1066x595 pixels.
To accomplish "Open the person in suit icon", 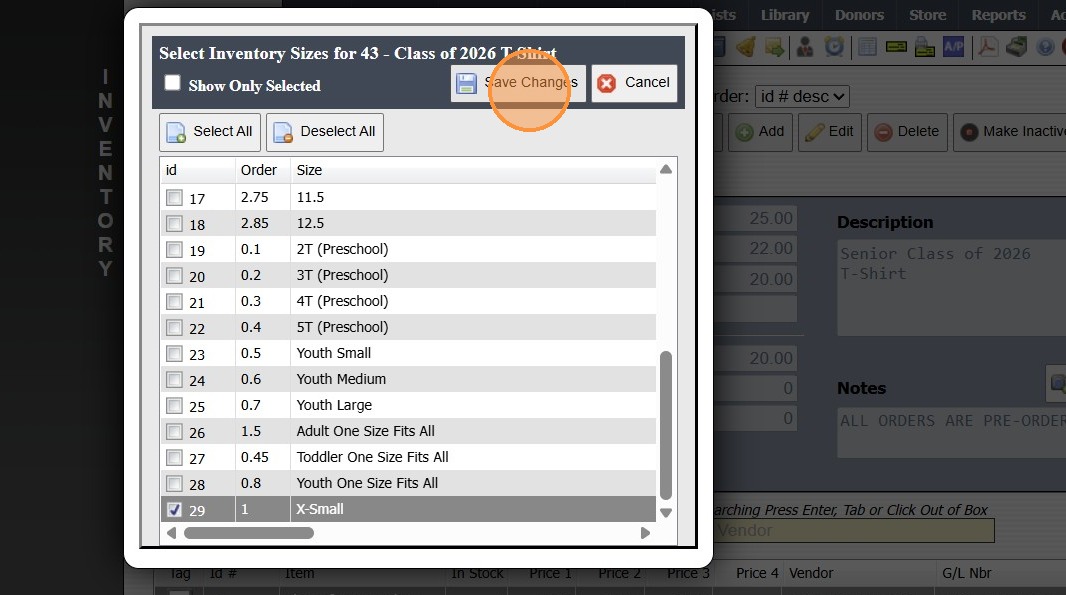I will point(805,47).
